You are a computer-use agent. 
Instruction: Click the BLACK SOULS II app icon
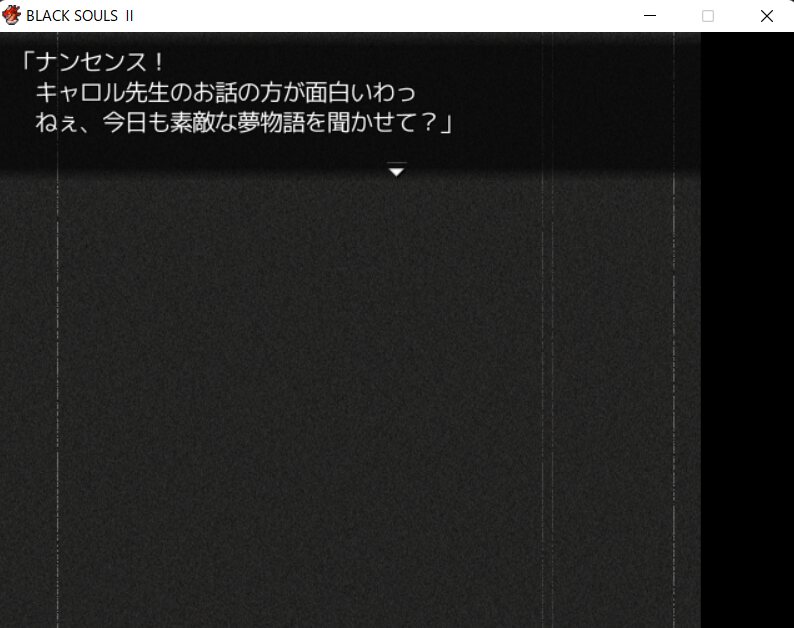[11, 15]
